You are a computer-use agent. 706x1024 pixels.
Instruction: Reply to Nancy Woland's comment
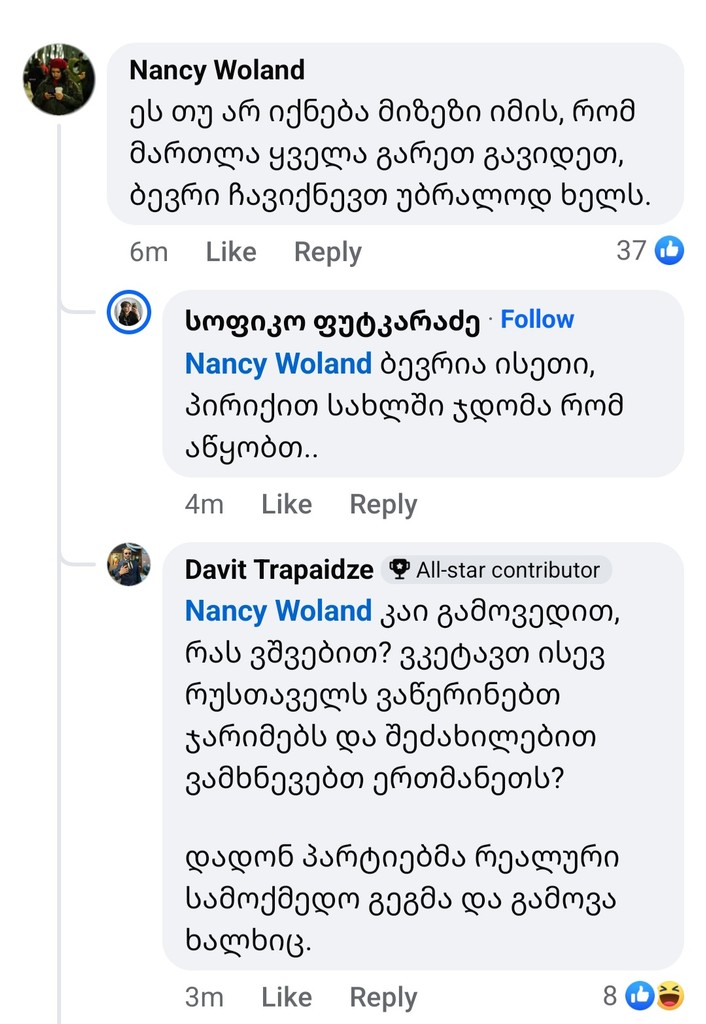[327, 252]
